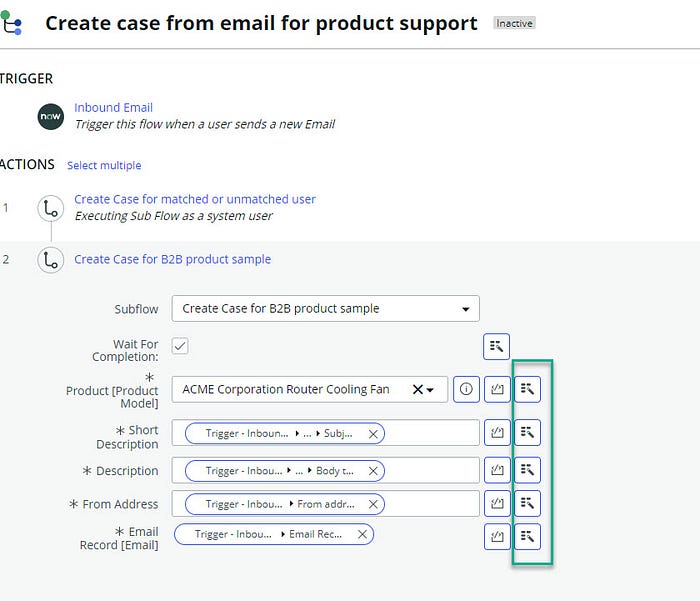Open data pill picker for Email Record row
The width and height of the screenshot is (700, 601).
(528, 535)
